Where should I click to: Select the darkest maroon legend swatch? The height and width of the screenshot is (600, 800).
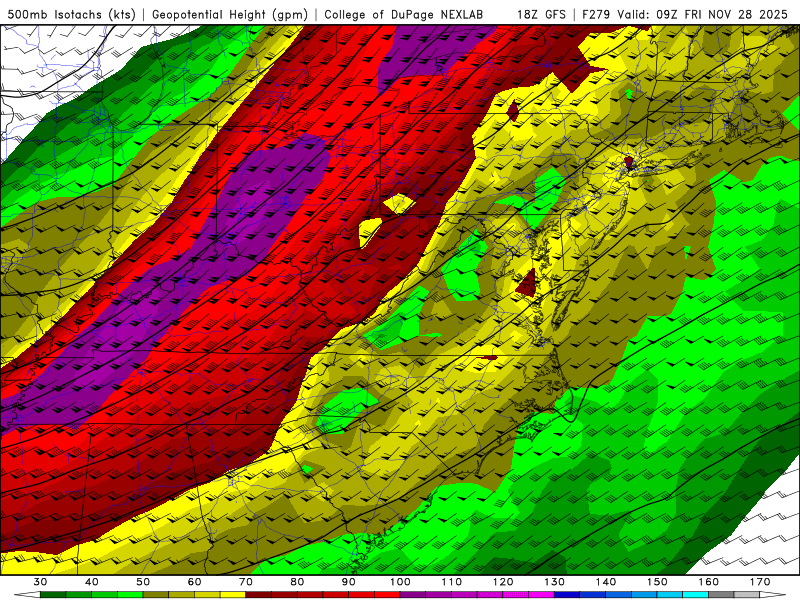[259, 595]
